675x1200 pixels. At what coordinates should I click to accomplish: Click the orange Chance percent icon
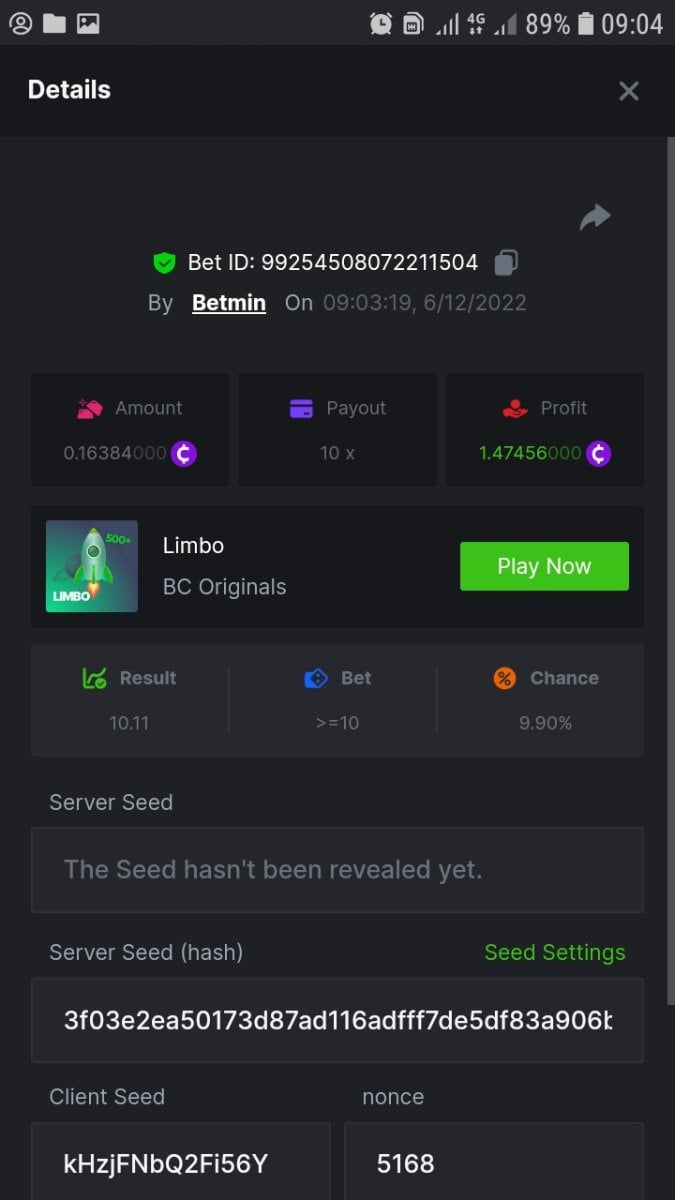(505, 678)
